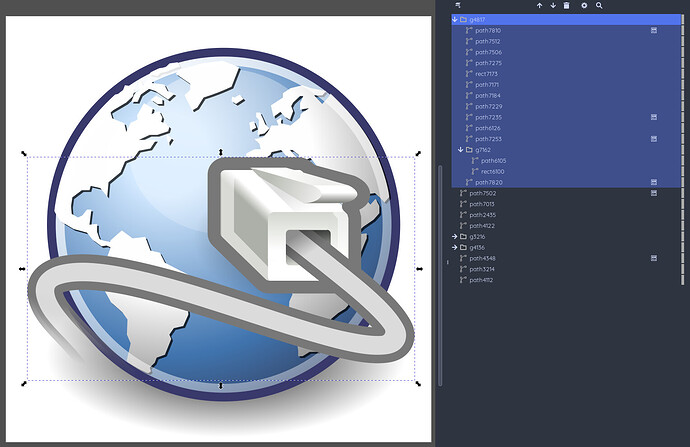Click the path icon beside rect7173
Viewport: 690px width, 447px height.
point(469,73)
